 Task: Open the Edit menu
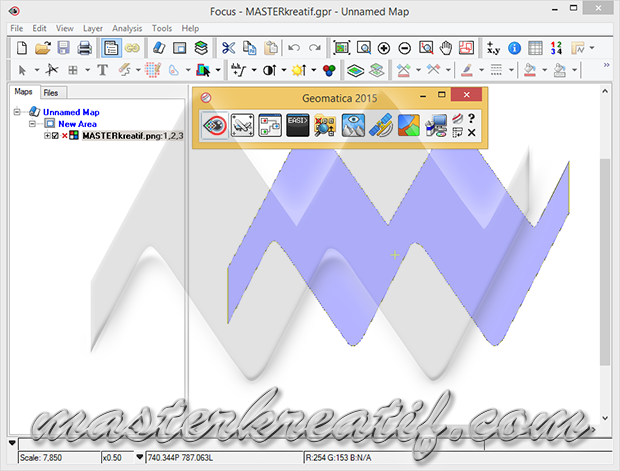[39, 28]
